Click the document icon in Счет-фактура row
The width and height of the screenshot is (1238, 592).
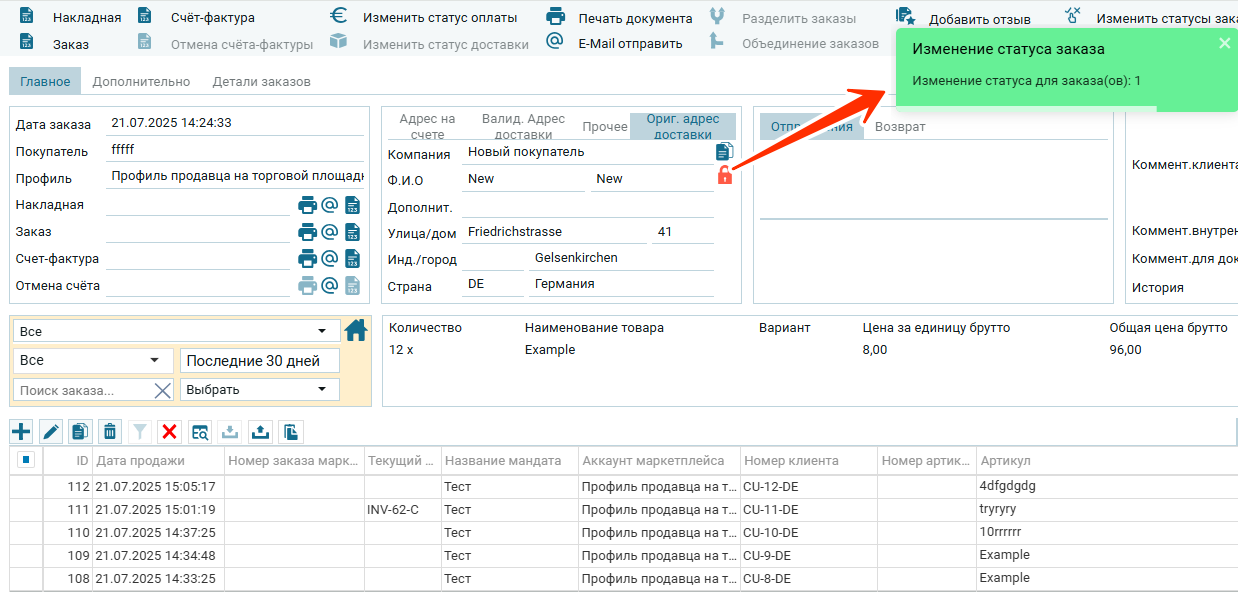[x=352, y=259]
